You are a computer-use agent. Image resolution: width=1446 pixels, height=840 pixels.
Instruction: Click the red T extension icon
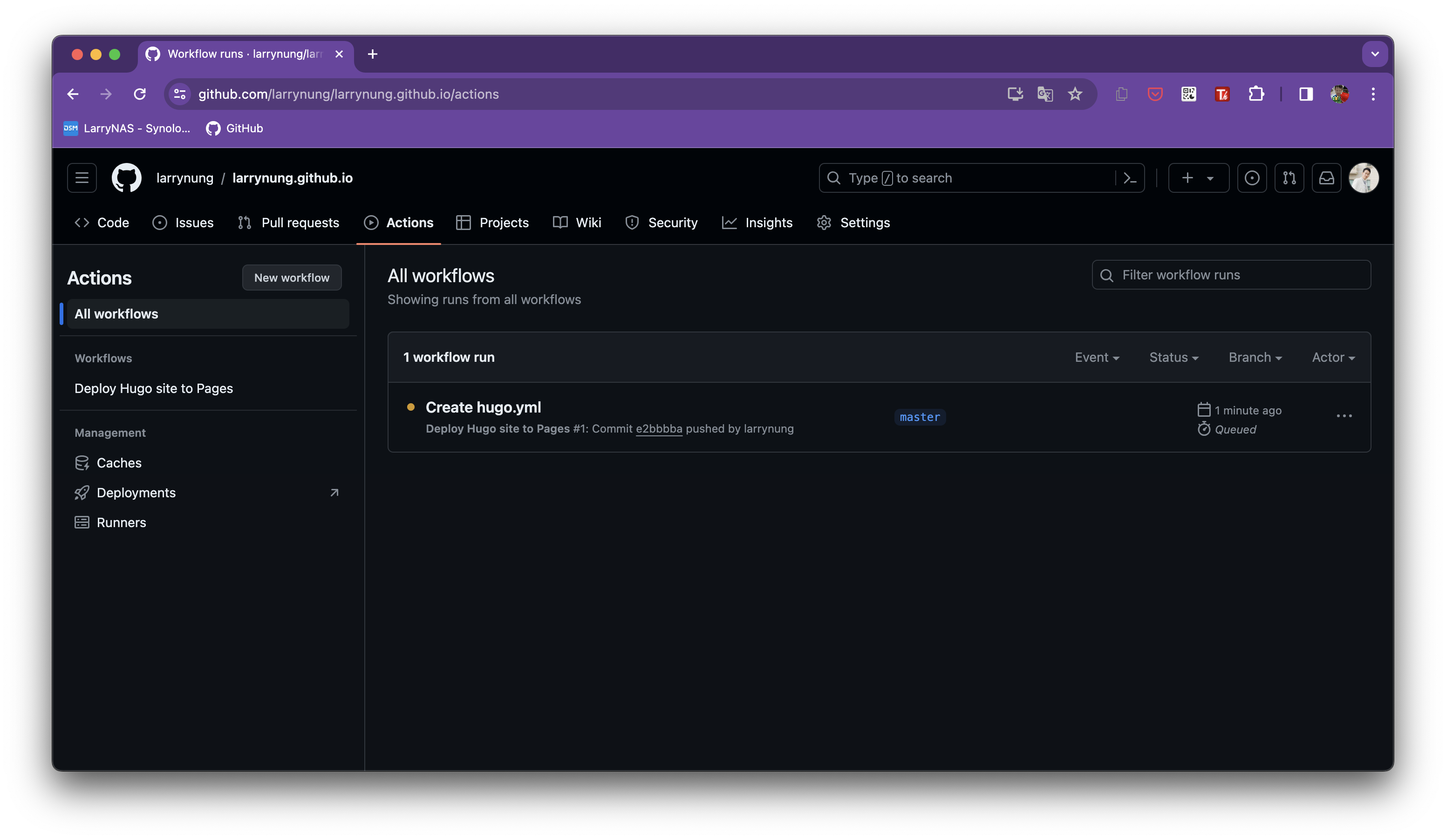pos(1222,94)
